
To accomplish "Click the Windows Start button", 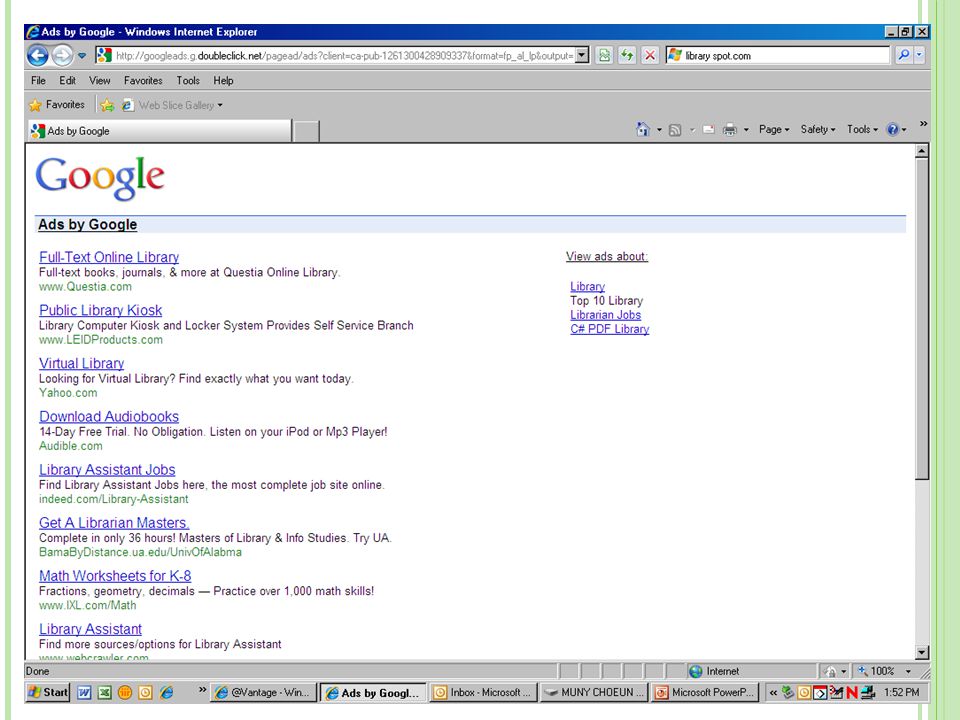I will 48,692.
